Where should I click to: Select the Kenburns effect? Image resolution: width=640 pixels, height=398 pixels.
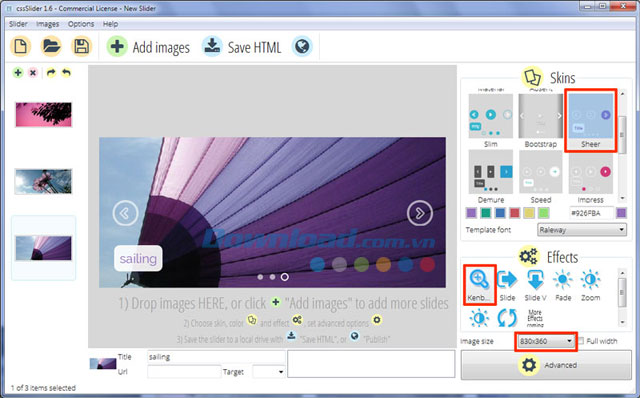click(479, 285)
